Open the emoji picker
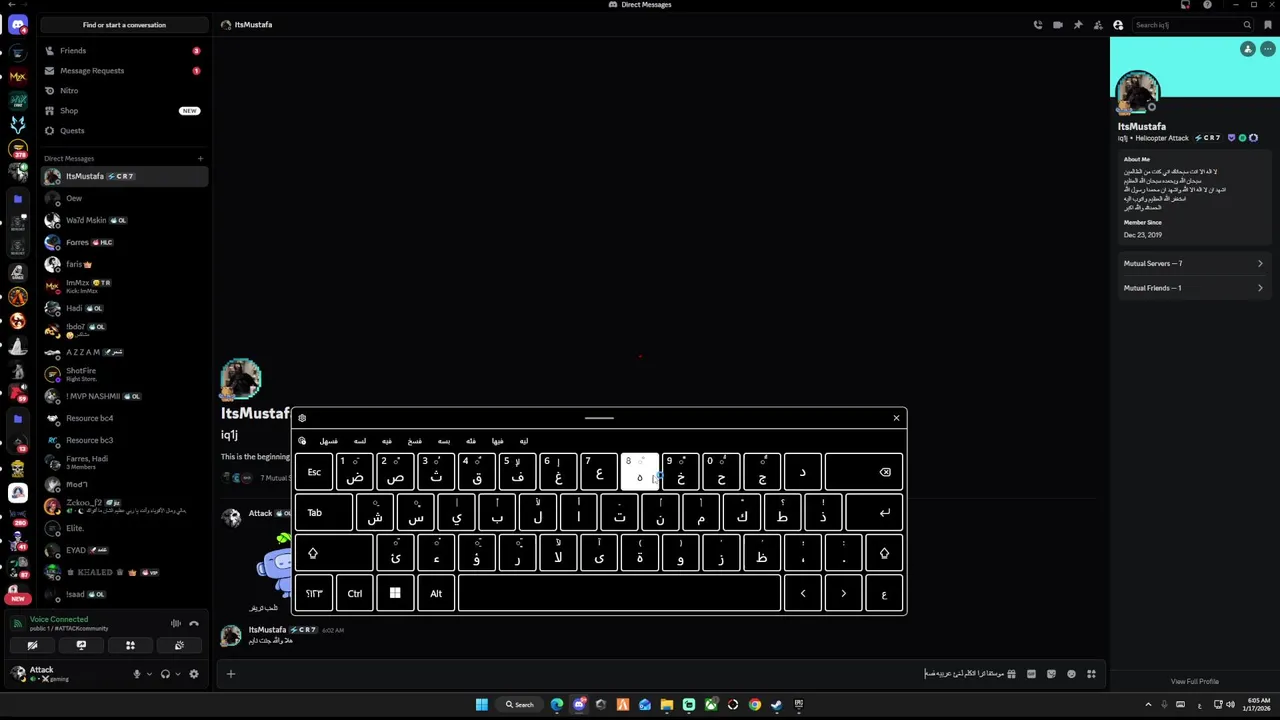Screen dimensions: 1280x720 point(1071,674)
